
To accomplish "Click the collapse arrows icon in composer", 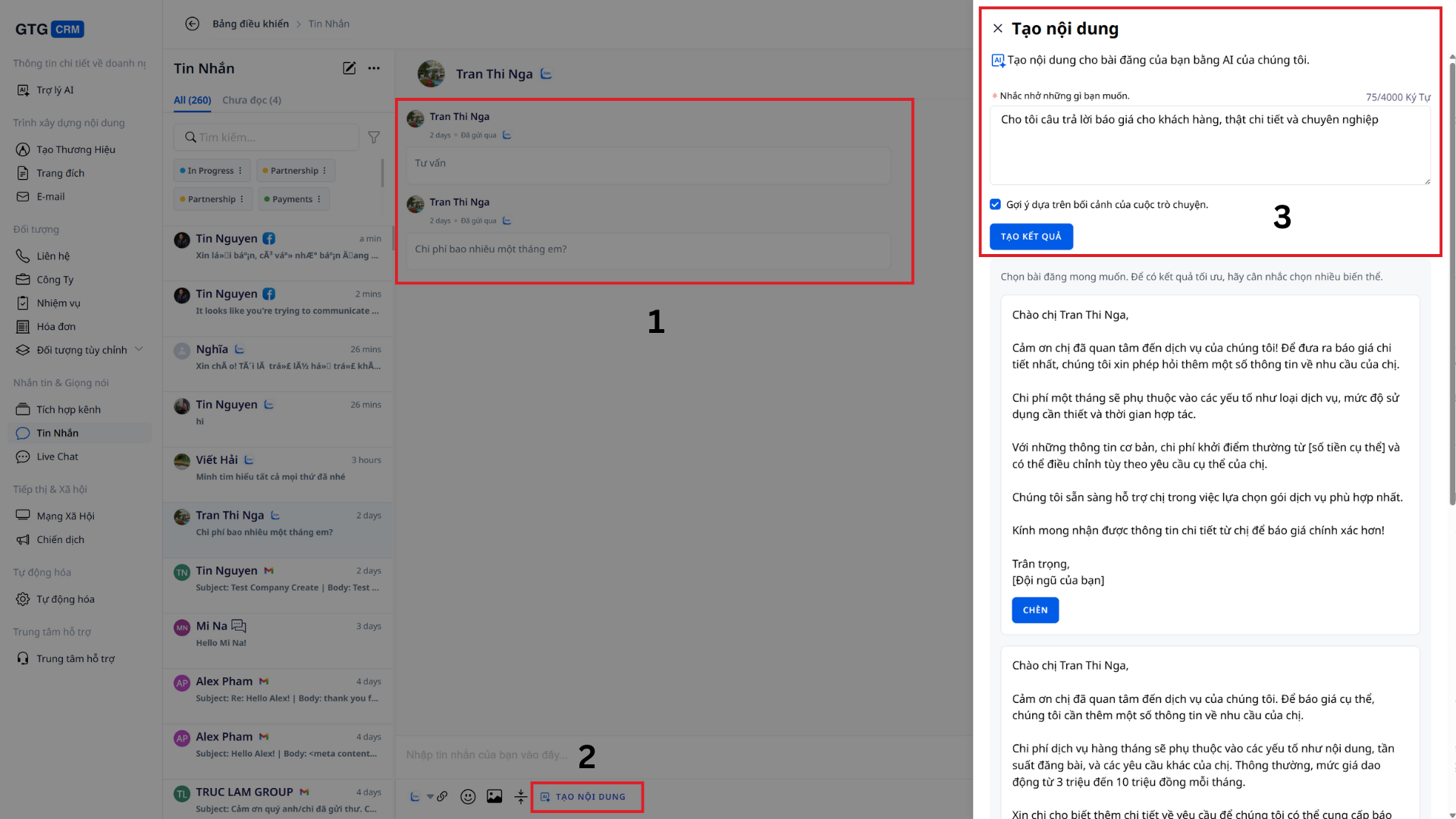I will click(520, 796).
